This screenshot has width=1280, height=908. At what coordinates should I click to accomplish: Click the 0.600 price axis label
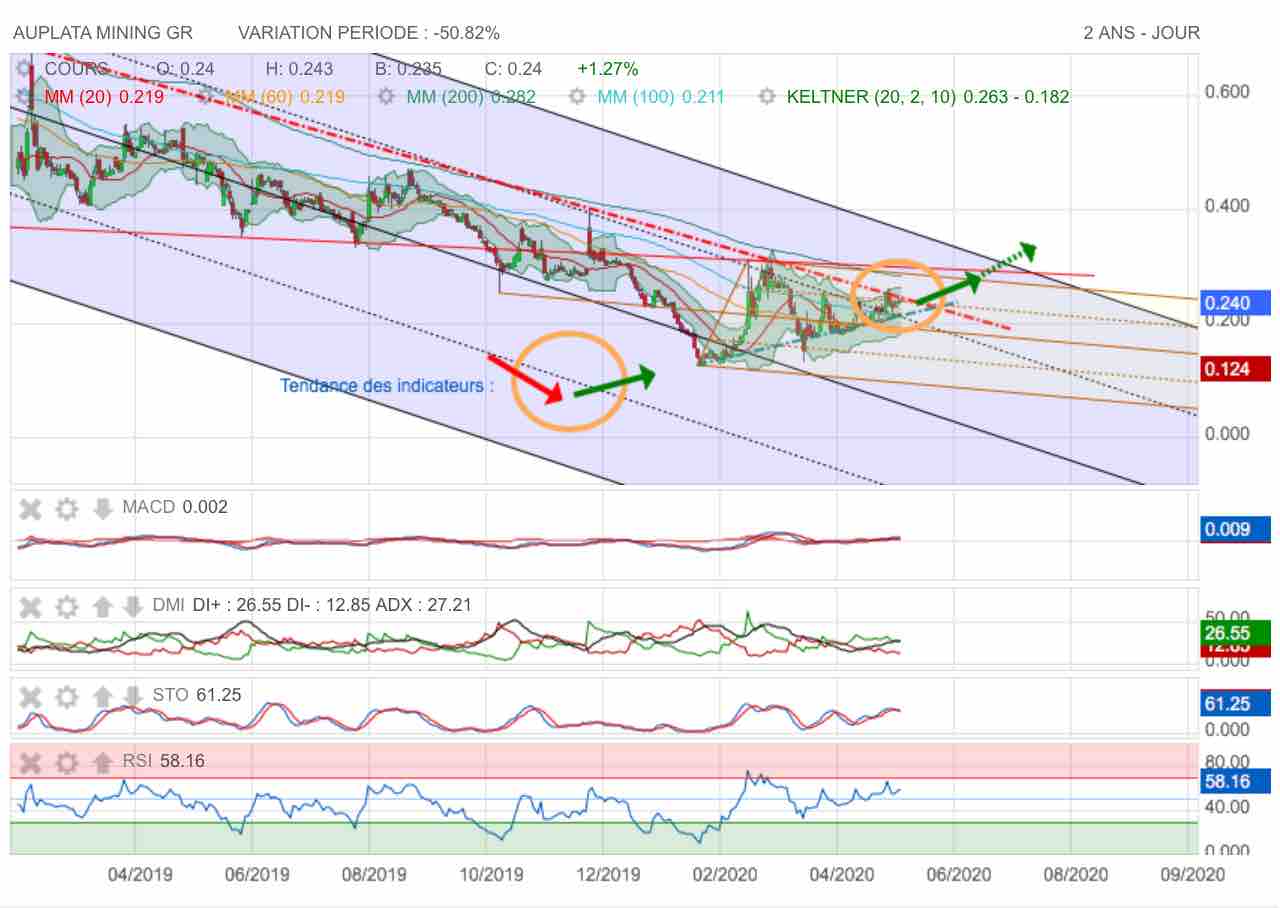[1226, 92]
